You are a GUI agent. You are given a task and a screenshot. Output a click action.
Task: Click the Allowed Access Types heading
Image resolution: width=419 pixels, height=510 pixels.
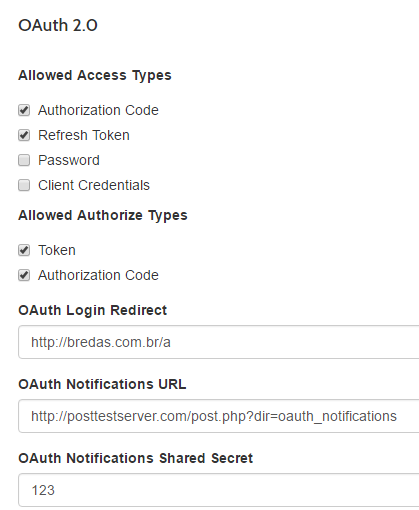click(95, 75)
